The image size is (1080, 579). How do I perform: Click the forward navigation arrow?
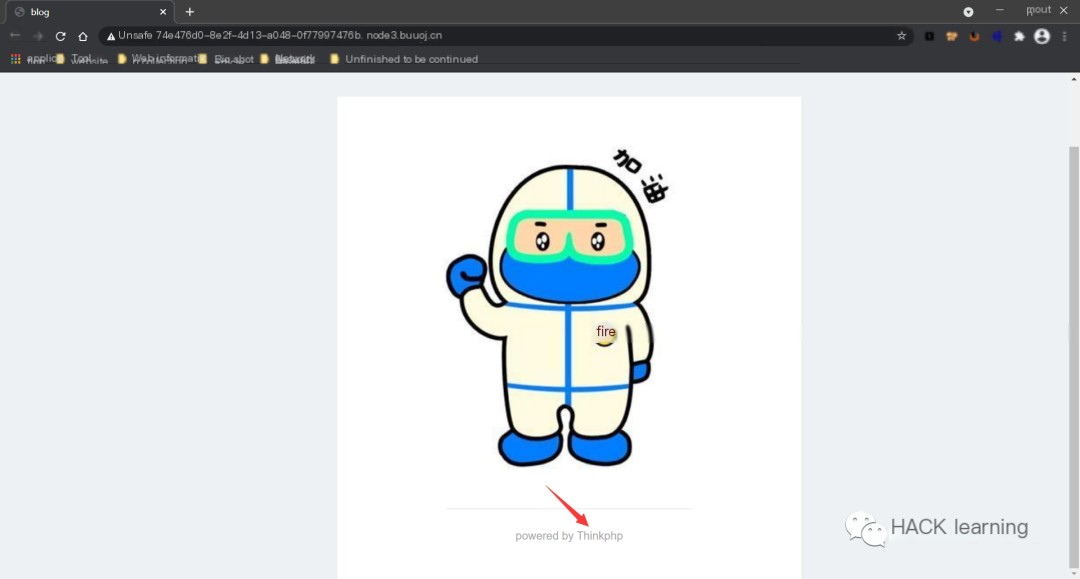[x=38, y=36]
